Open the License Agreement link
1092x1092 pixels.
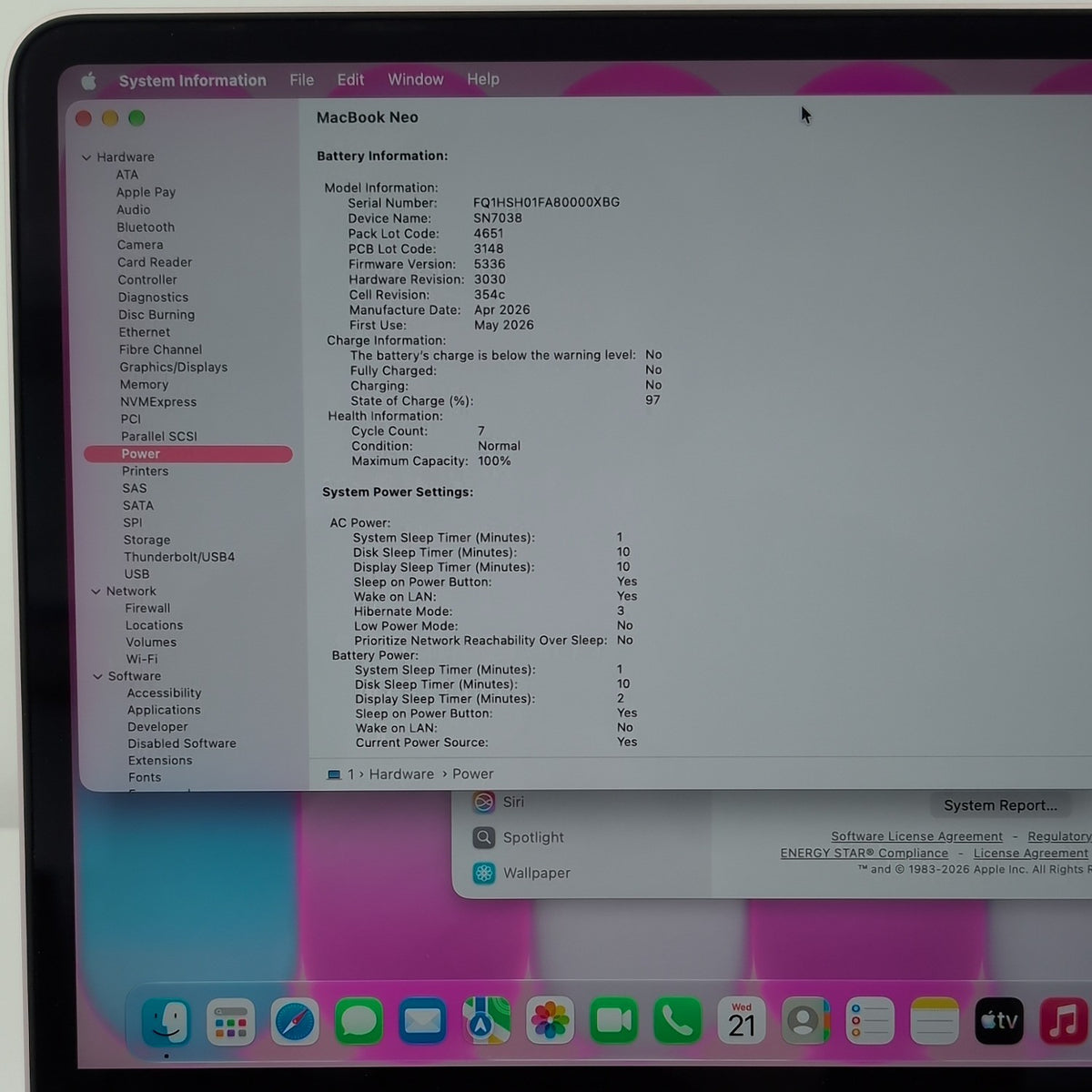[x=1030, y=853]
